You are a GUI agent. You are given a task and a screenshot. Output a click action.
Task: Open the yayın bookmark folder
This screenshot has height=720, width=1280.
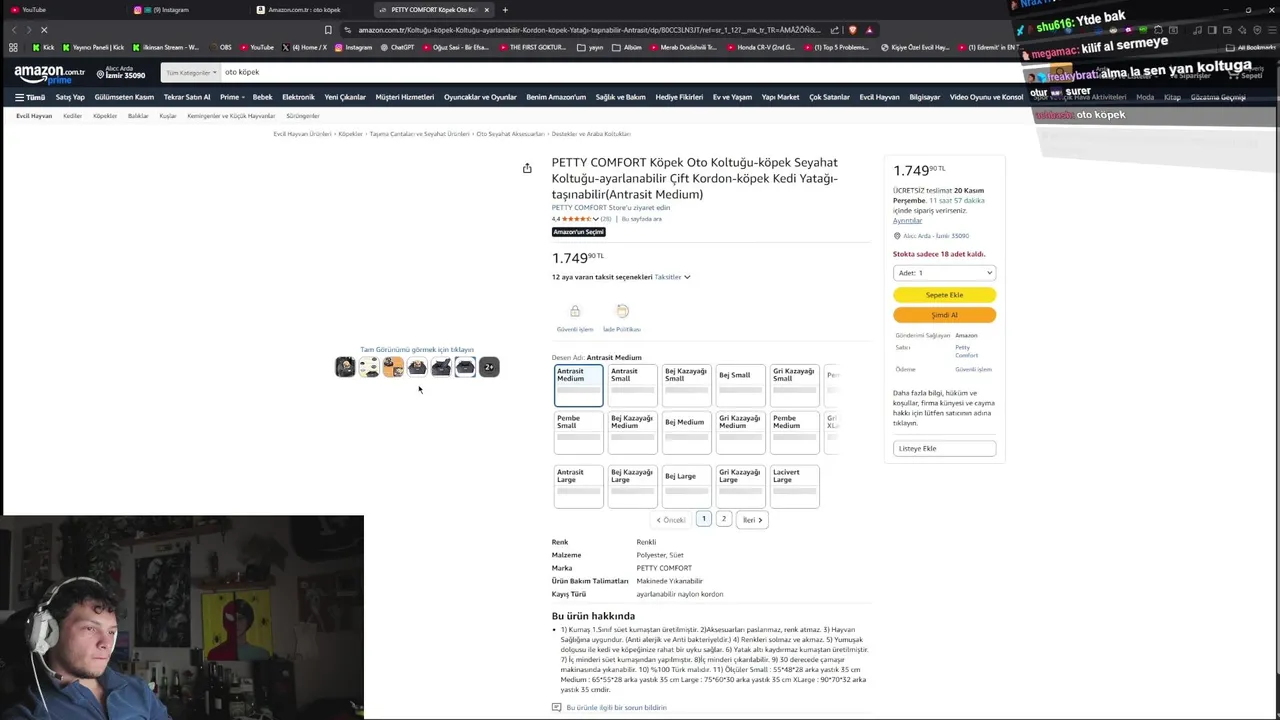coord(591,47)
